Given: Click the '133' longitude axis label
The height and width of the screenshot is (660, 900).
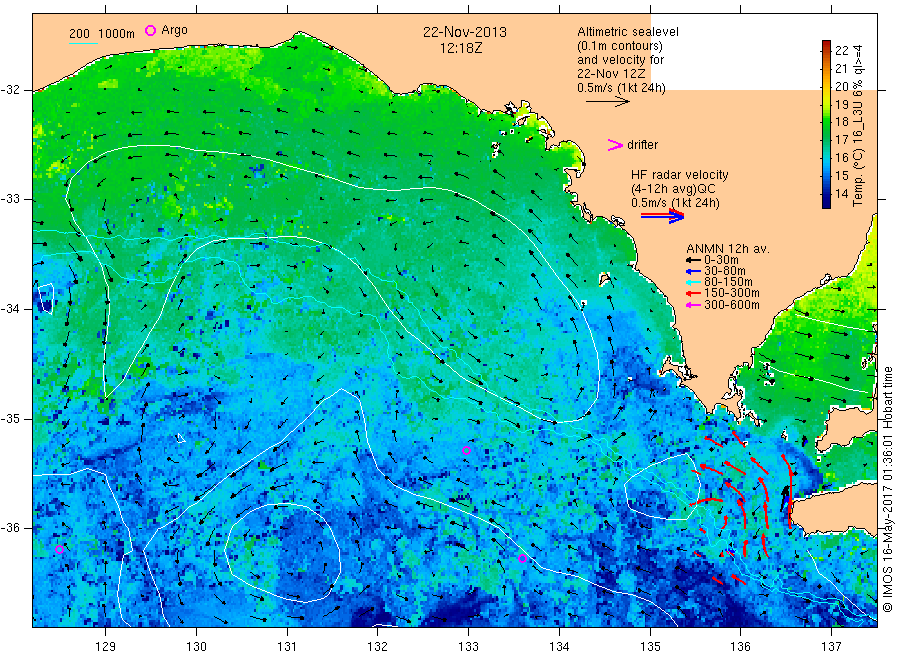Looking at the screenshot, I should [468, 646].
